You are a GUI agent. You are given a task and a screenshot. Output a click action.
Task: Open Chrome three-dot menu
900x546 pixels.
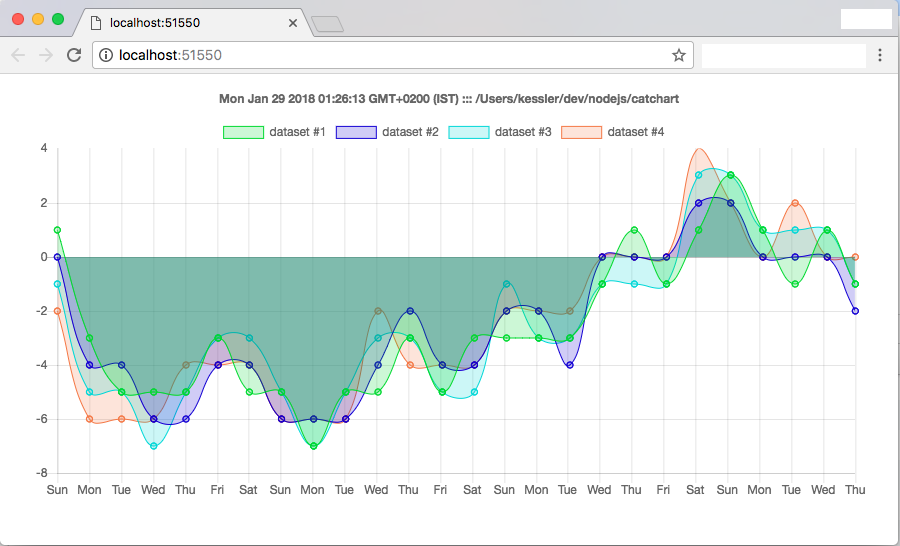pos(880,55)
